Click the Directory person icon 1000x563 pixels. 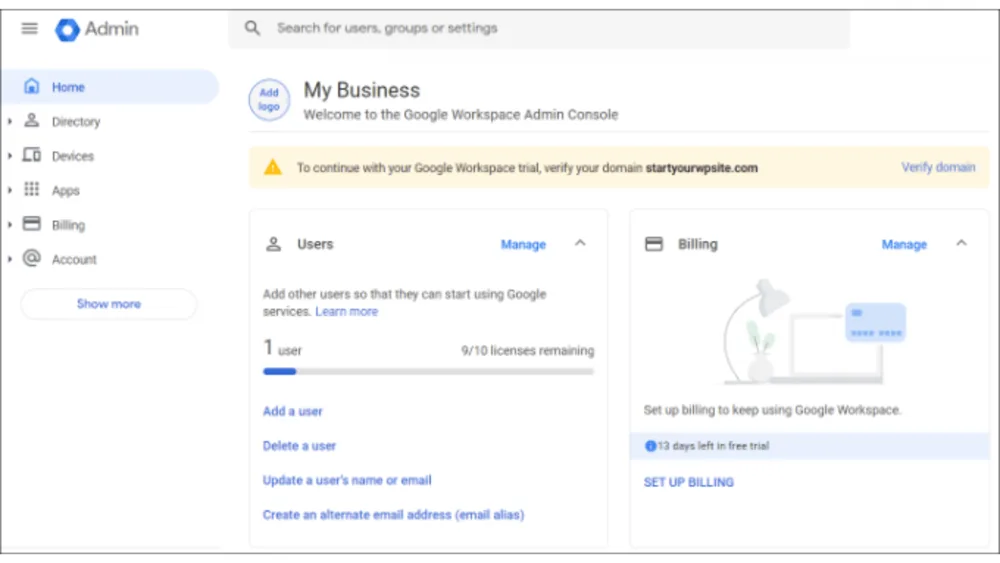(31, 121)
